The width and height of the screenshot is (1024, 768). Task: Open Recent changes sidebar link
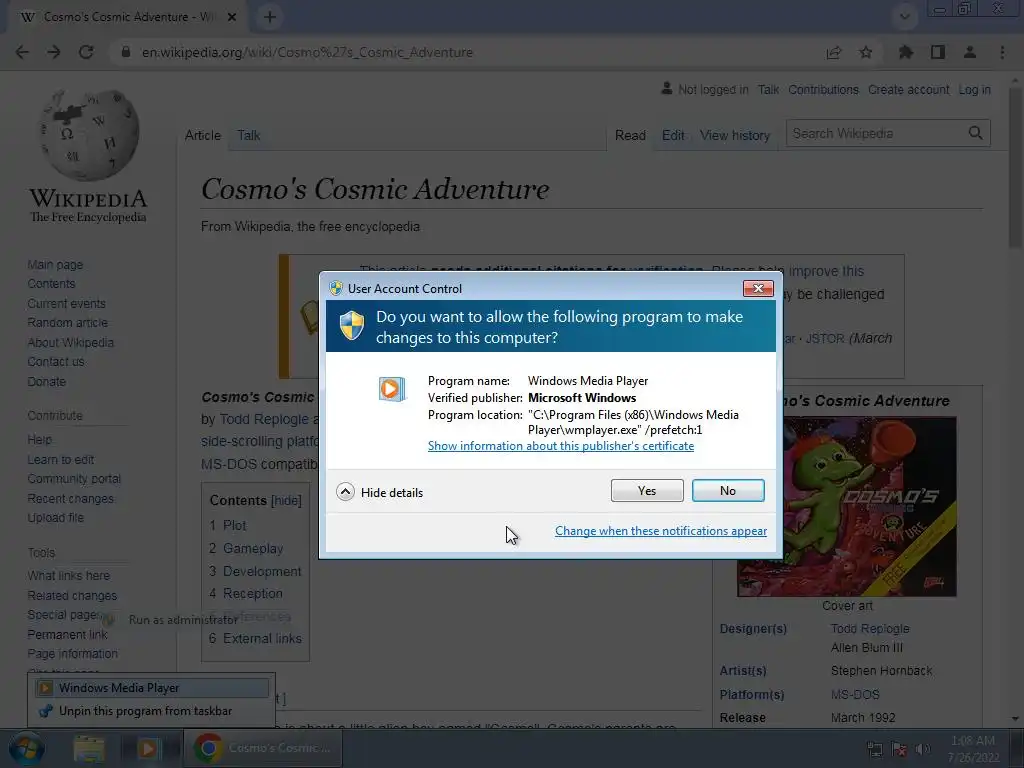[71, 498]
